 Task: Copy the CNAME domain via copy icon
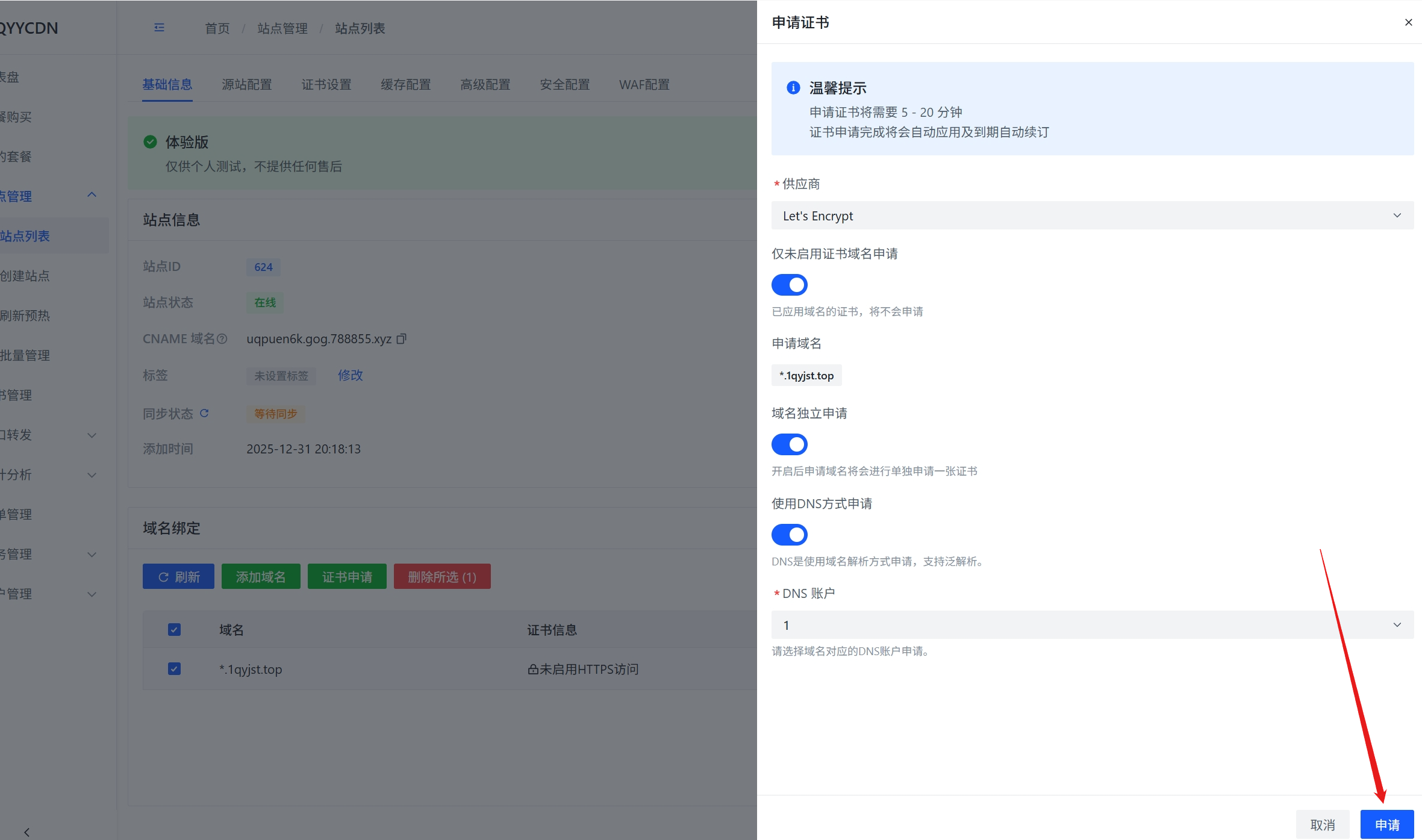(x=402, y=338)
